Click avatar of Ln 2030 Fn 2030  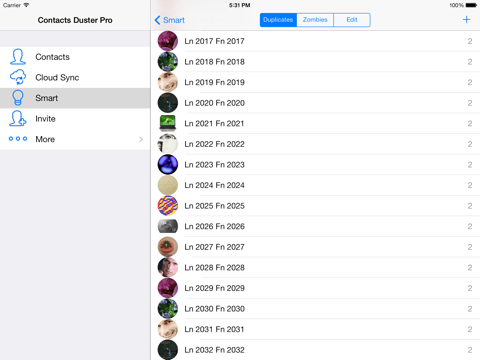(x=168, y=309)
